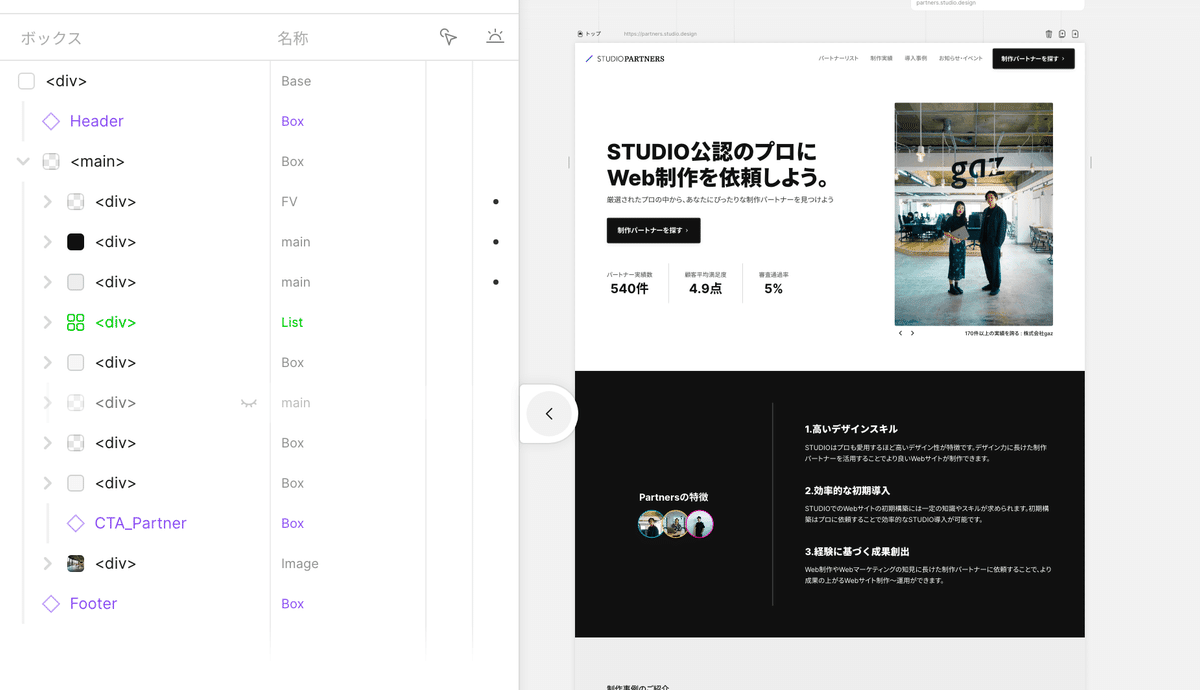
Task: Click the animation dot in black main row
Action: (x=495, y=242)
